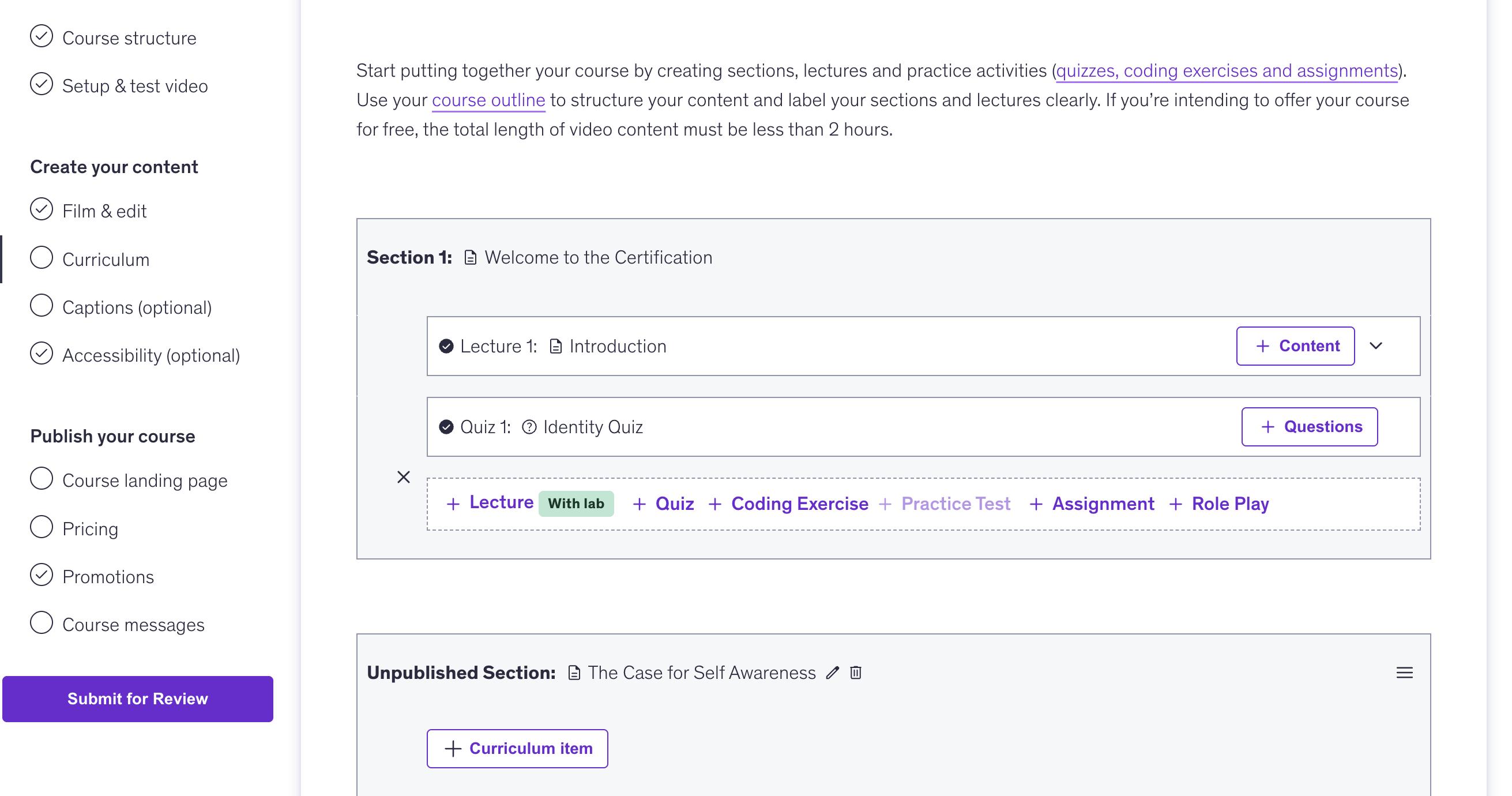This screenshot has height=796, width=1512.
Task: Go to Course messages in sidebar
Action: click(x=133, y=625)
